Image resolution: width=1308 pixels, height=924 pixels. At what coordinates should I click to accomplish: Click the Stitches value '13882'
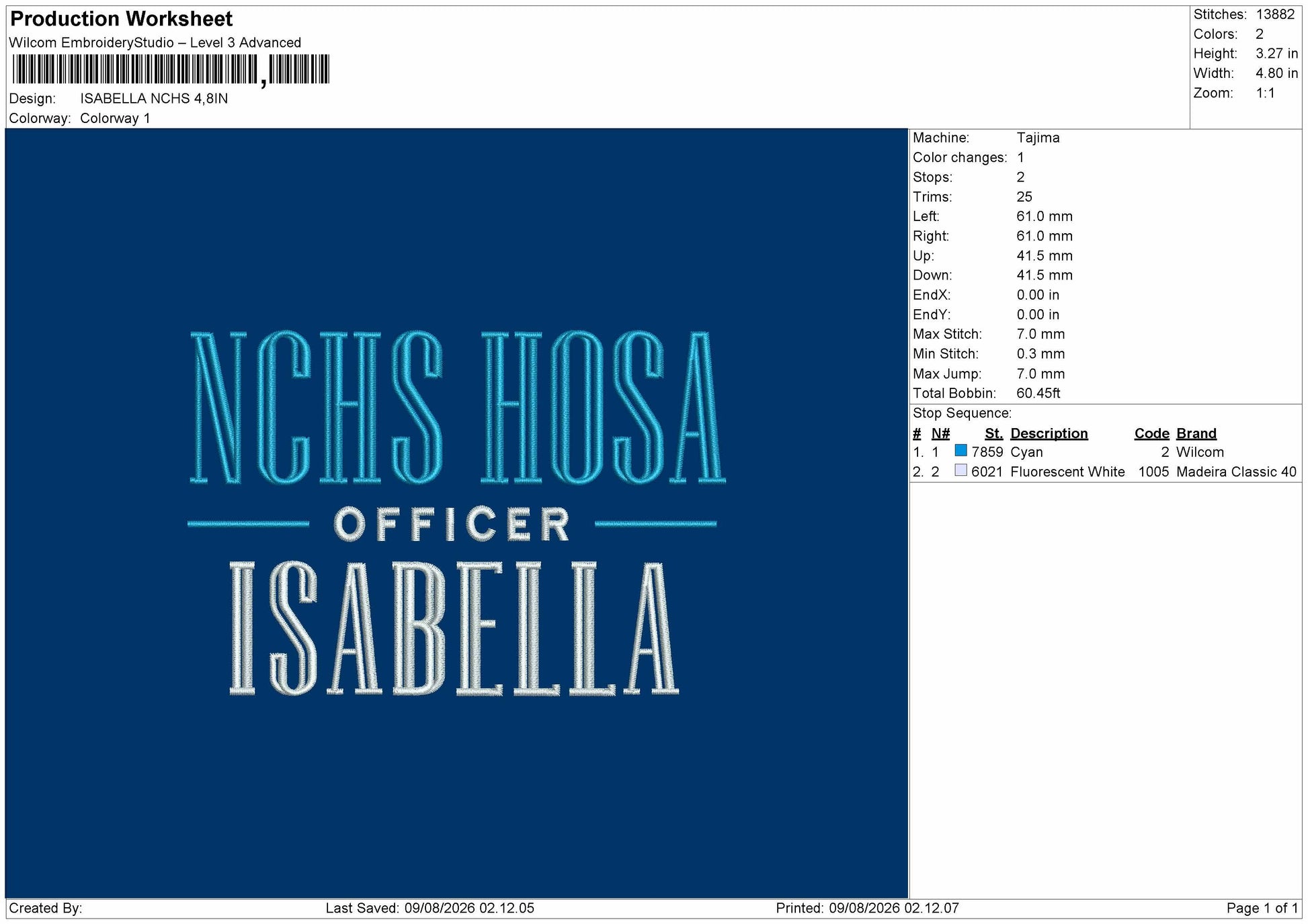(1275, 14)
